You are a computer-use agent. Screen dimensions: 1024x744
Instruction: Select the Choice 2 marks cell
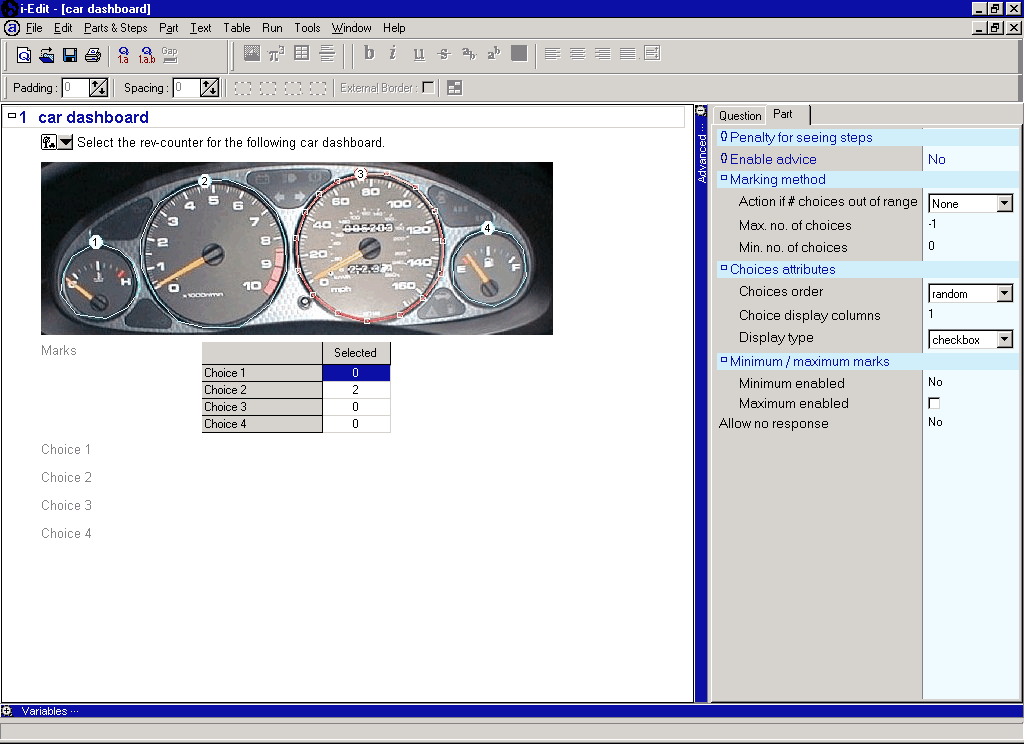356,390
